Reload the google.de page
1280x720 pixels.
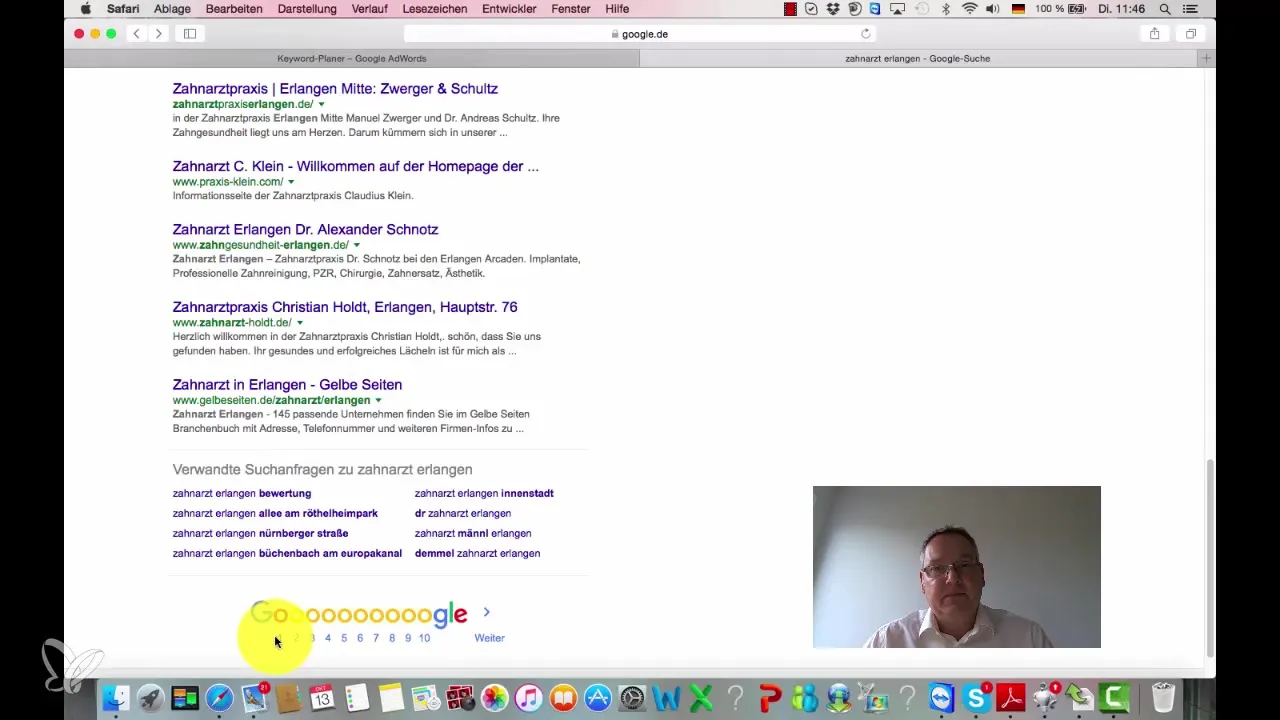point(866,34)
